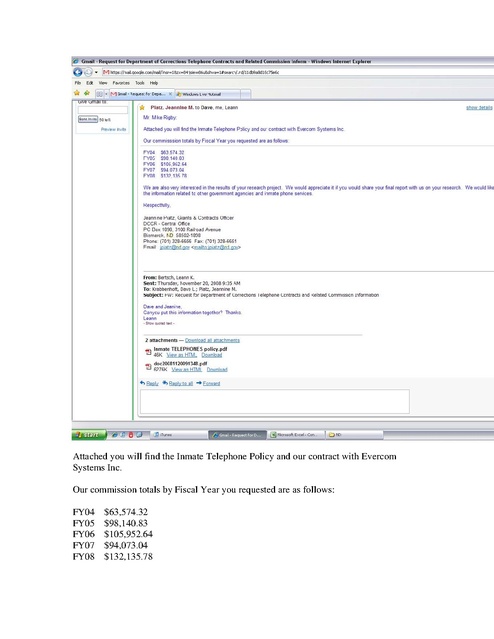
Task: Click the fourth quick launch icon
Action: point(139,435)
